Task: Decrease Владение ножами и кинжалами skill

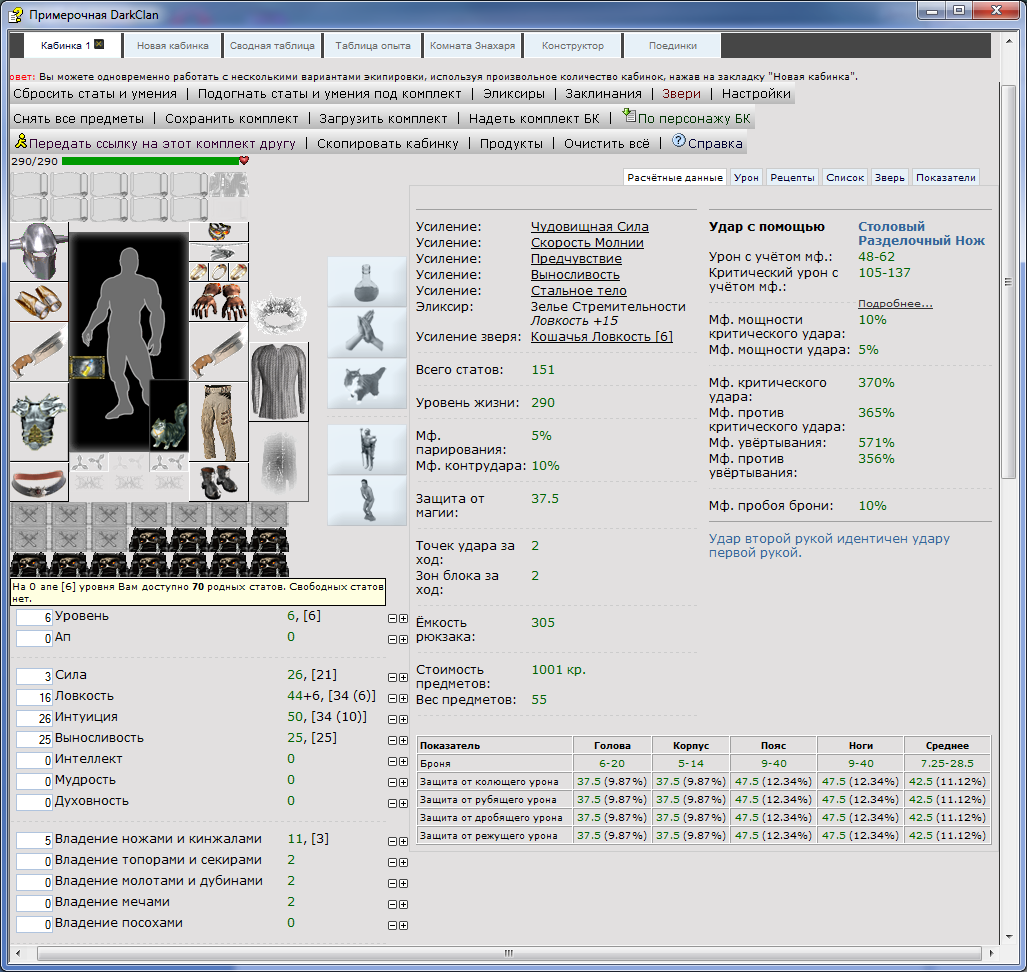Action: [x=392, y=841]
